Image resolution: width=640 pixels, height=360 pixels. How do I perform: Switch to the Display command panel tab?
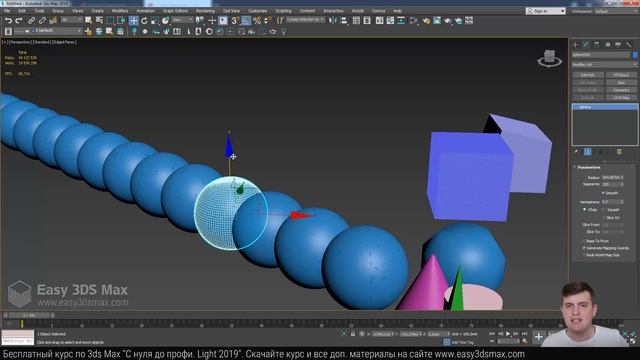tap(618, 44)
